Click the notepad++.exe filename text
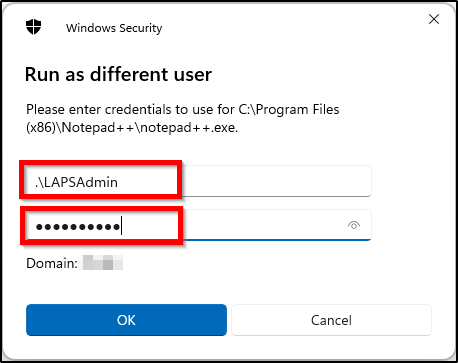458x363 pixels. pyautogui.click(x=188, y=128)
